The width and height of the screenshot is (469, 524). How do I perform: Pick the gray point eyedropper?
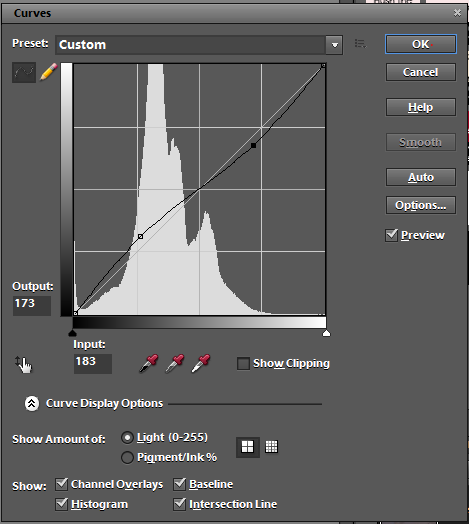pos(174,363)
